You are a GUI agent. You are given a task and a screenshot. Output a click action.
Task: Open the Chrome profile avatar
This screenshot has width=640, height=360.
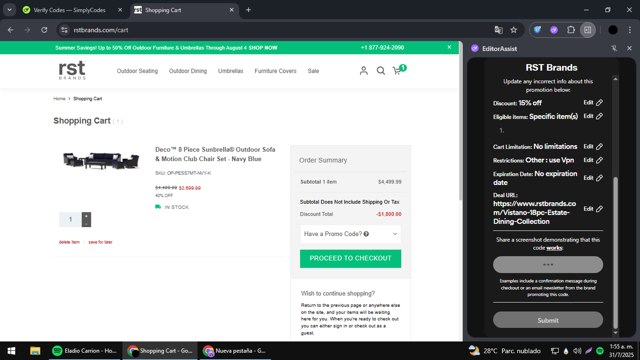(x=613, y=30)
